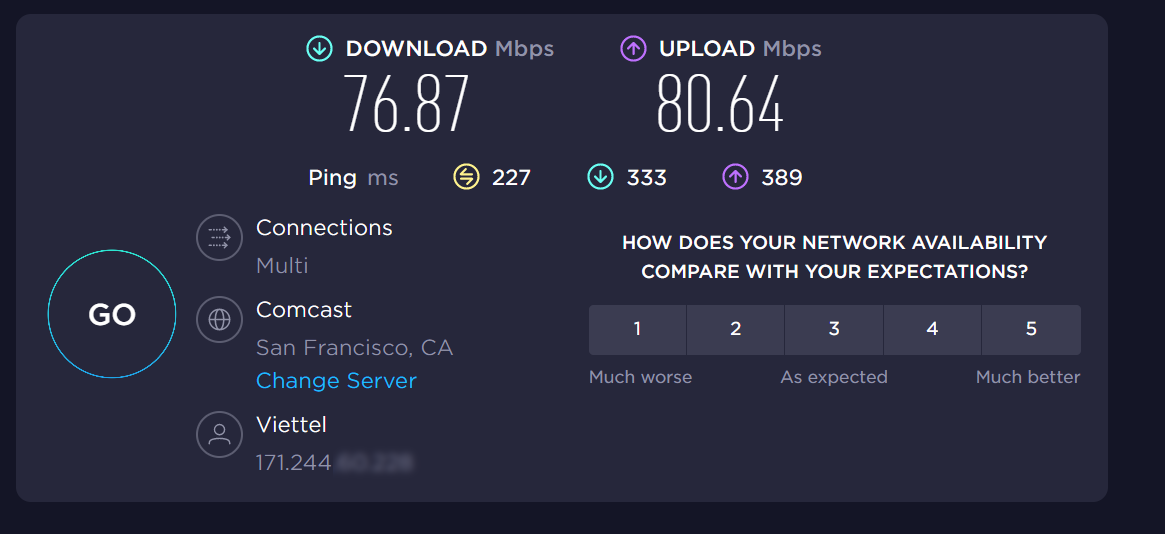Viewport: 1165px width, 534px height.
Task: Select rating 2 in the survey
Action: (735, 329)
